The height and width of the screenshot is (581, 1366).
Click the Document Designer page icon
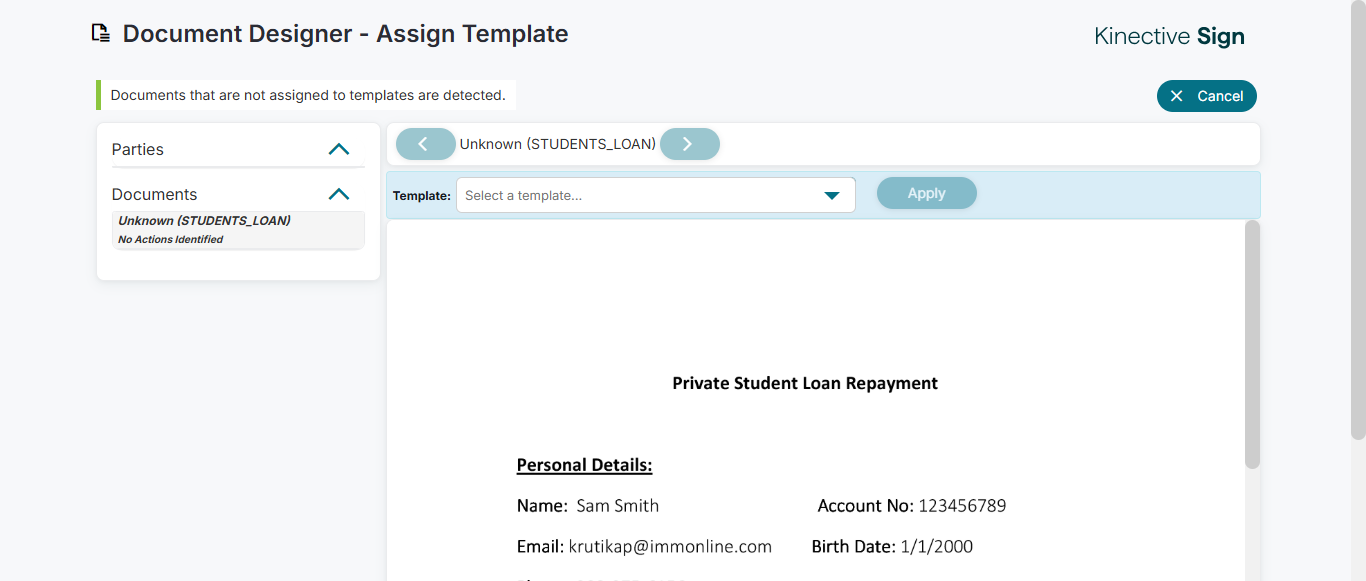pyautogui.click(x=100, y=34)
